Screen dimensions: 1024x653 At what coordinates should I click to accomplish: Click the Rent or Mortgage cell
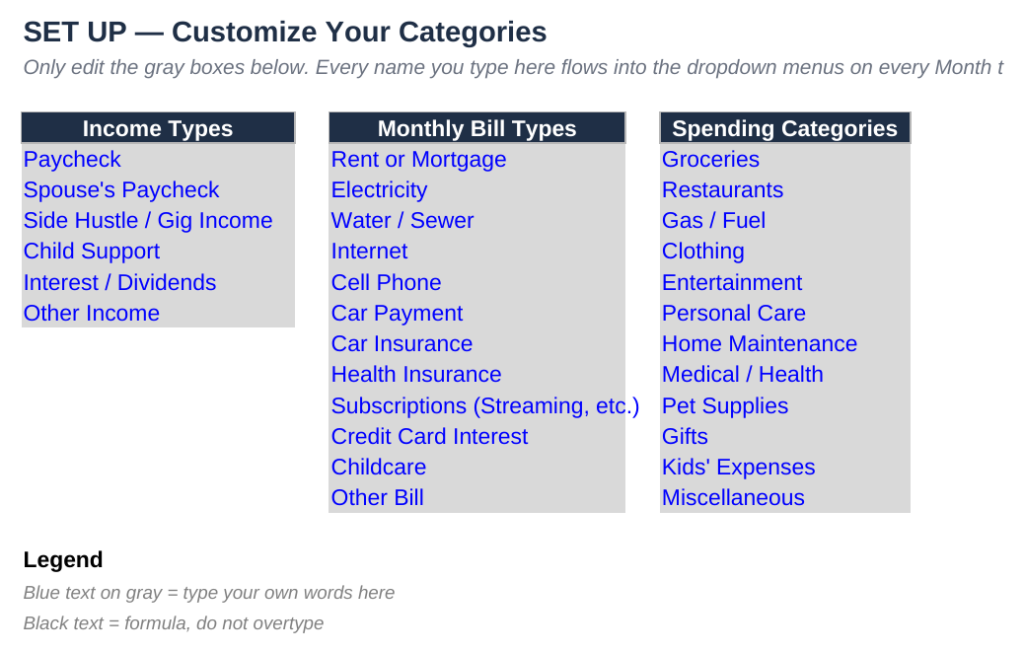point(477,159)
